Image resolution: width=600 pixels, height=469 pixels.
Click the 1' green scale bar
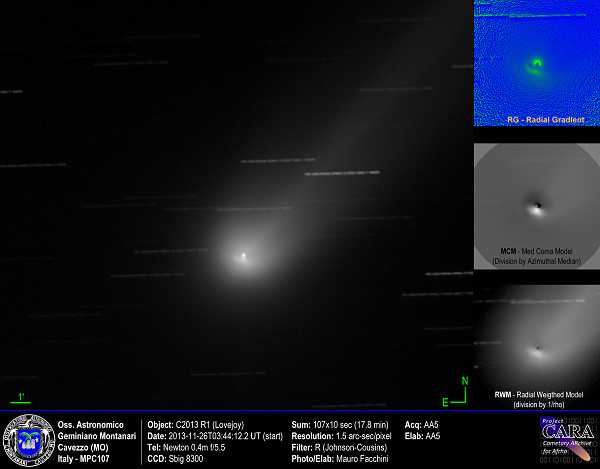[x=20, y=397]
